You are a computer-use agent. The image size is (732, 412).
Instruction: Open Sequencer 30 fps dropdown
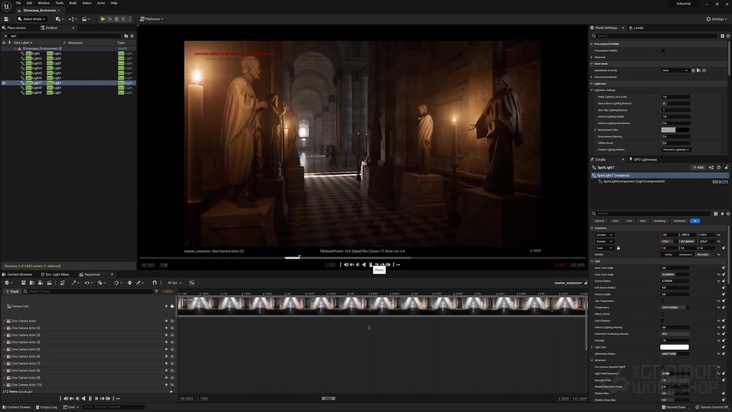click(175, 283)
